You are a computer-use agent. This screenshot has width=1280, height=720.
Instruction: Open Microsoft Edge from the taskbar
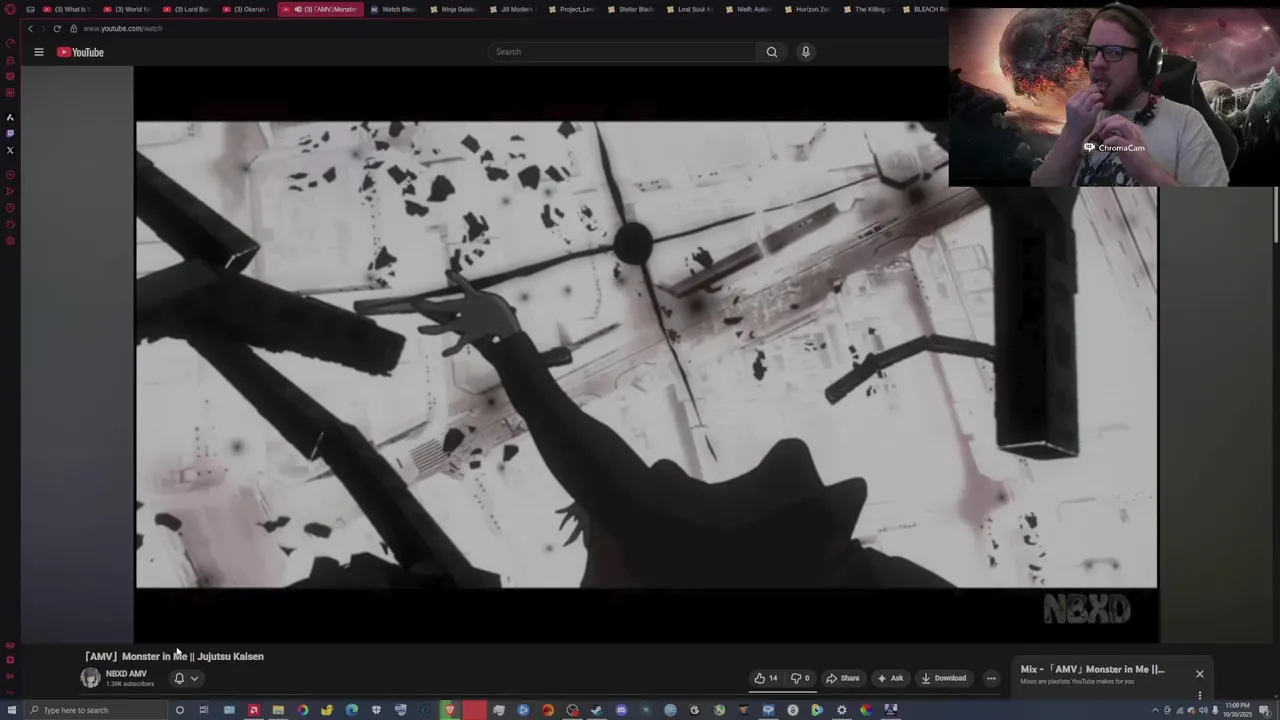click(x=352, y=710)
